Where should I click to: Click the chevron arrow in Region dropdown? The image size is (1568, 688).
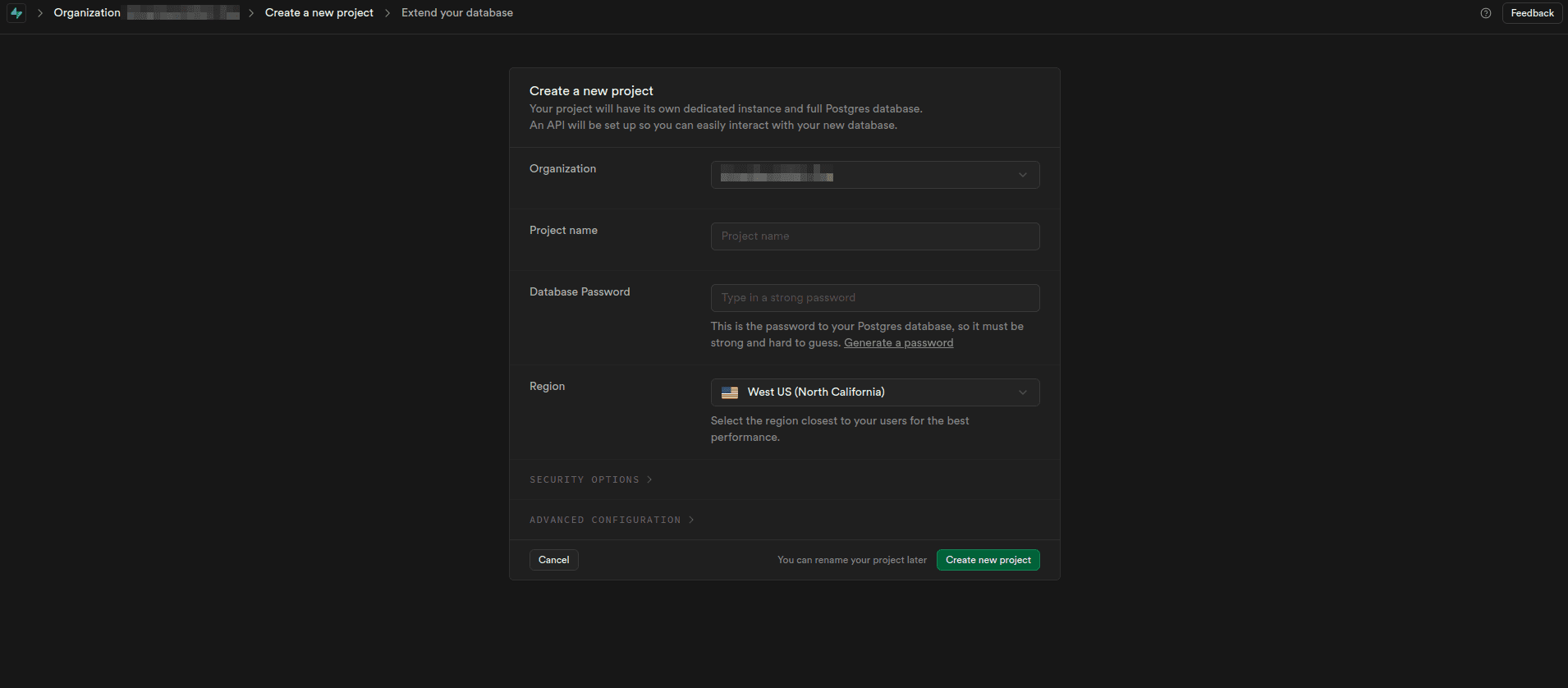(x=1022, y=392)
